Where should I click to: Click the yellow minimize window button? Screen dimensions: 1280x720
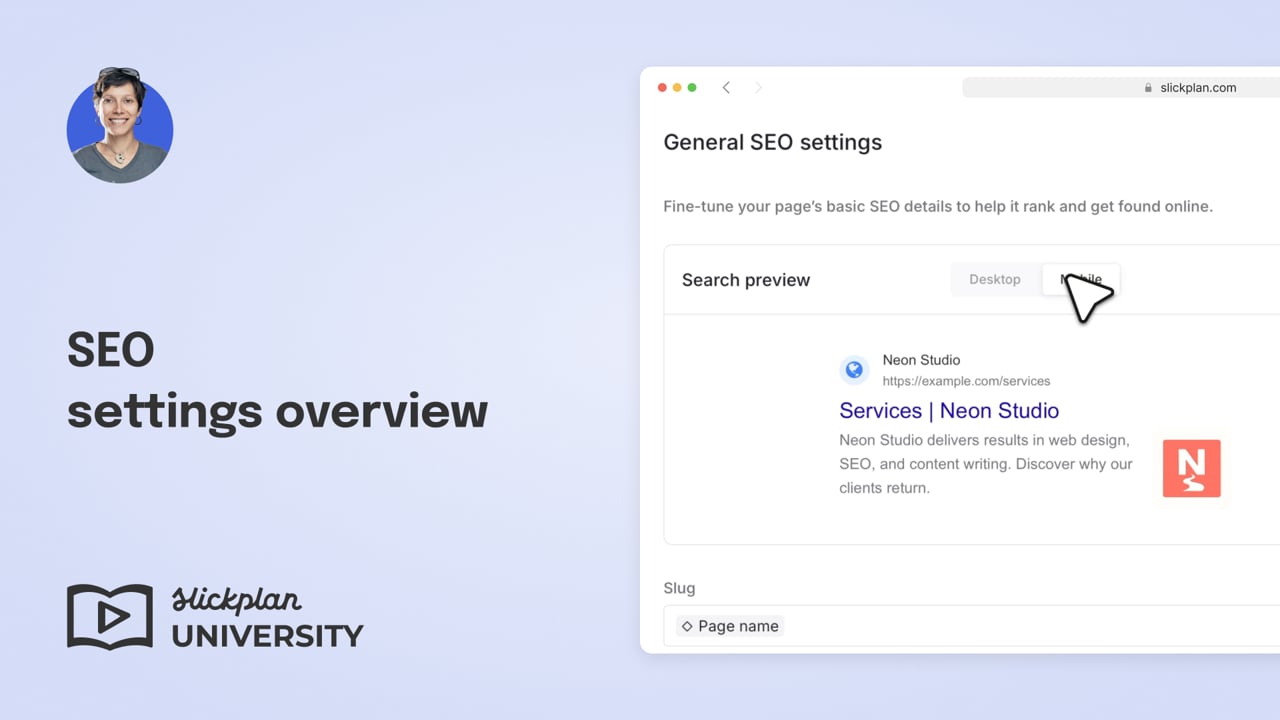pyautogui.click(x=677, y=88)
